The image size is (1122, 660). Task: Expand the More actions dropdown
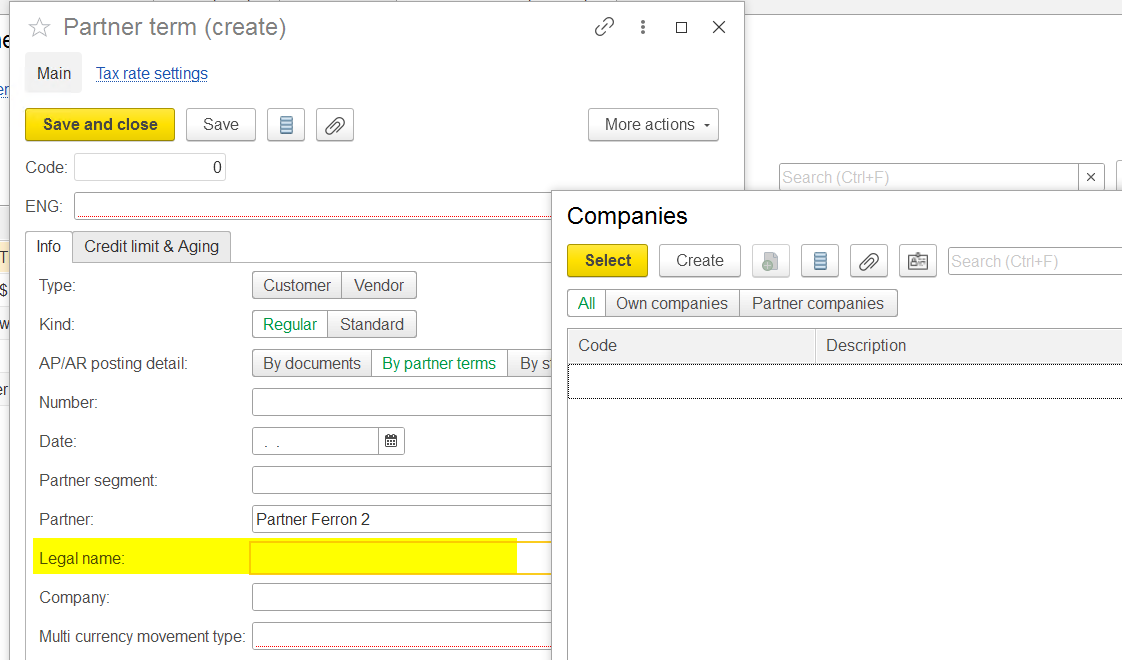[653, 125]
